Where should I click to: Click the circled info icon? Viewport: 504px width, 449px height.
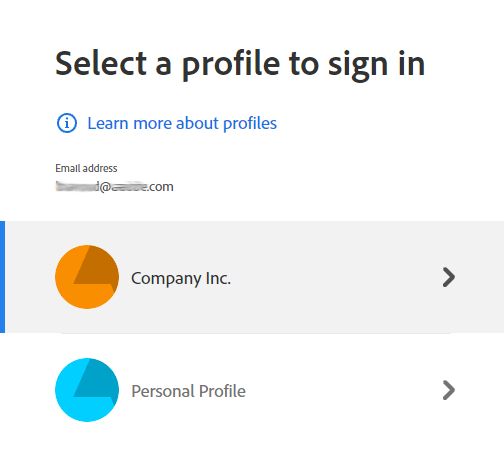tap(67, 123)
